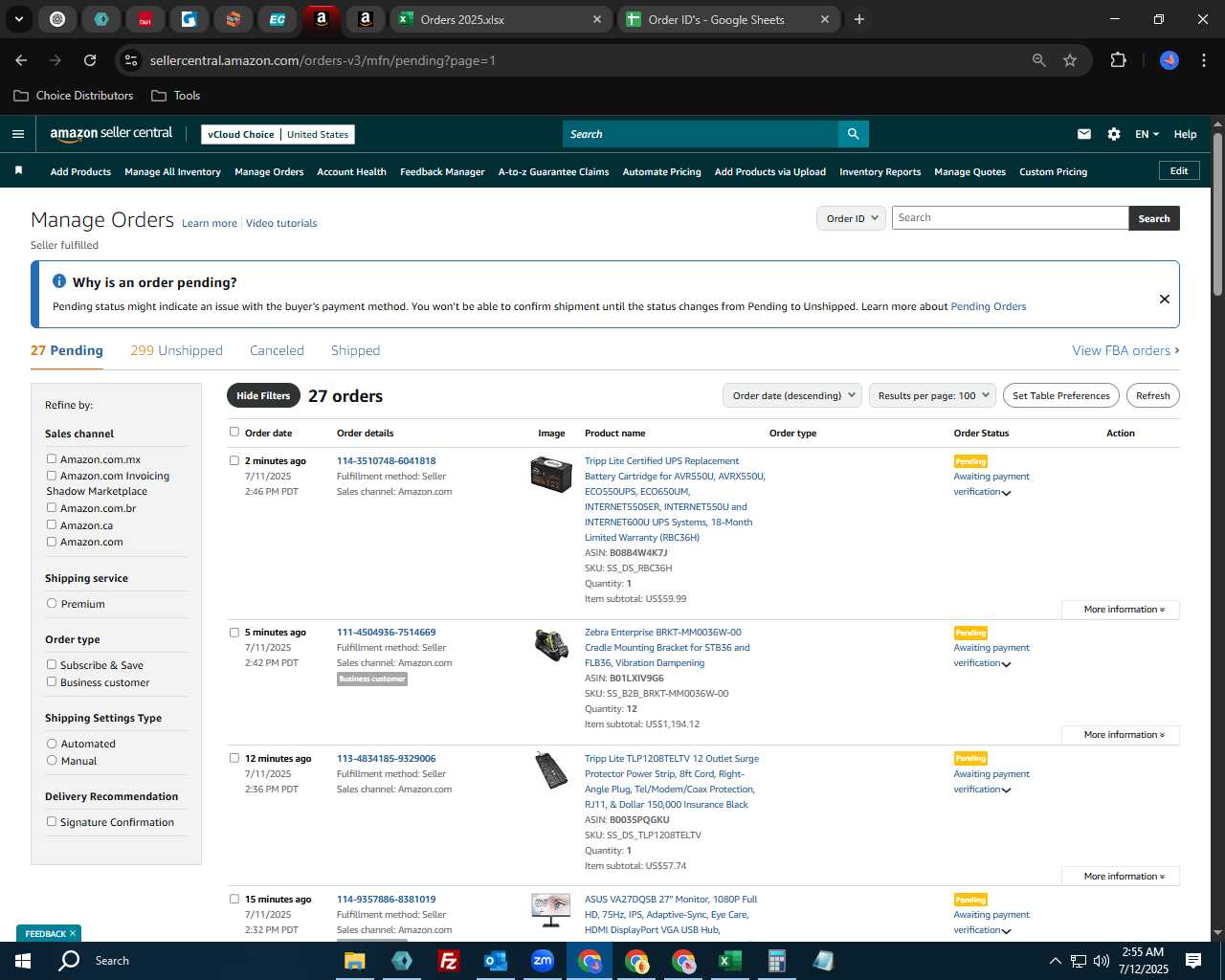Open Calculator from the taskbar
Viewport: 1225px width, 980px height.
point(776,961)
